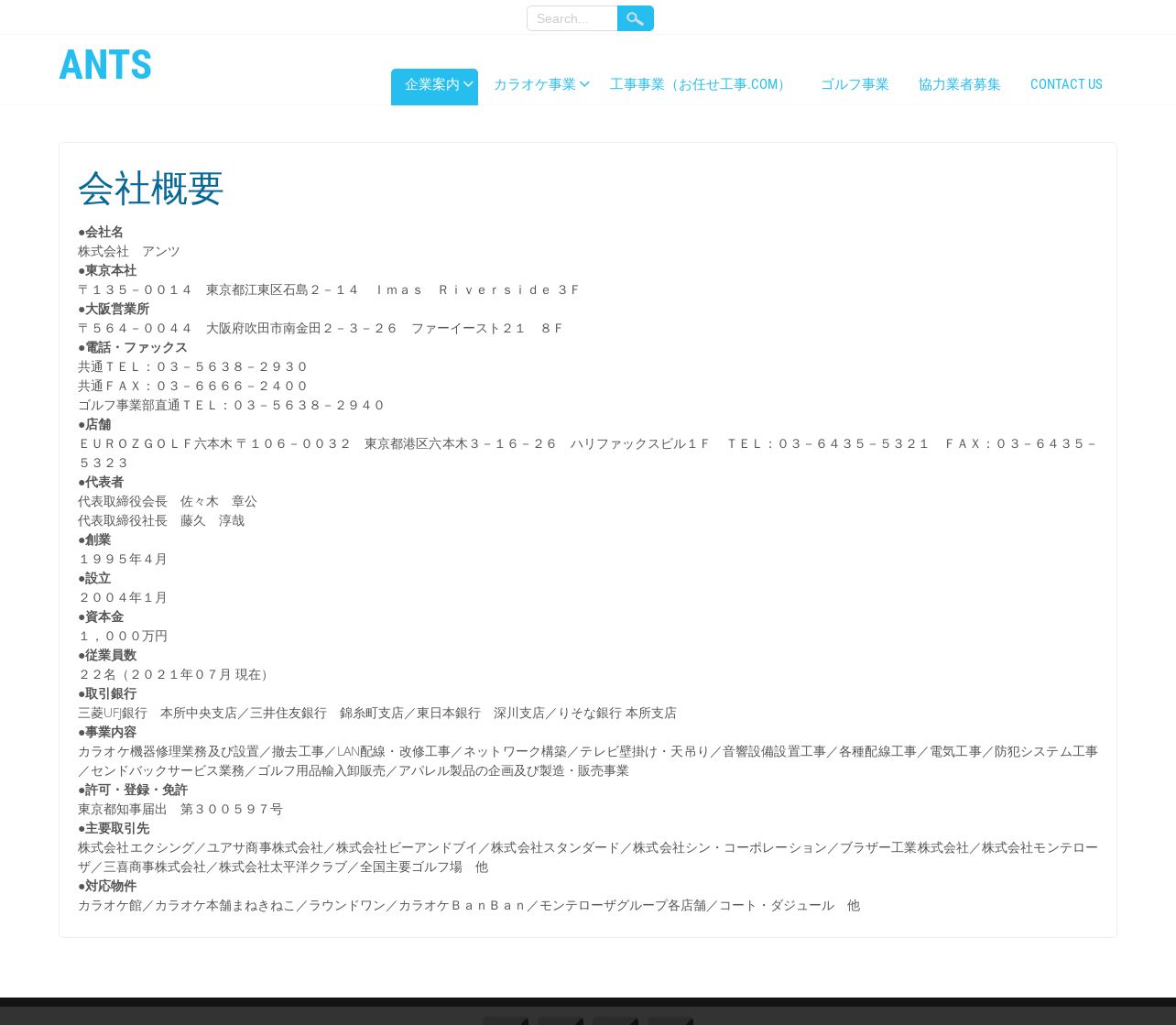
Task: Click the ●許可・登録・免許 label
Action: 133,790
